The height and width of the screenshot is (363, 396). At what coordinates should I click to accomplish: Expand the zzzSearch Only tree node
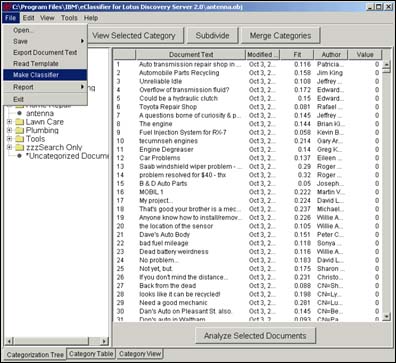point(10,147)
